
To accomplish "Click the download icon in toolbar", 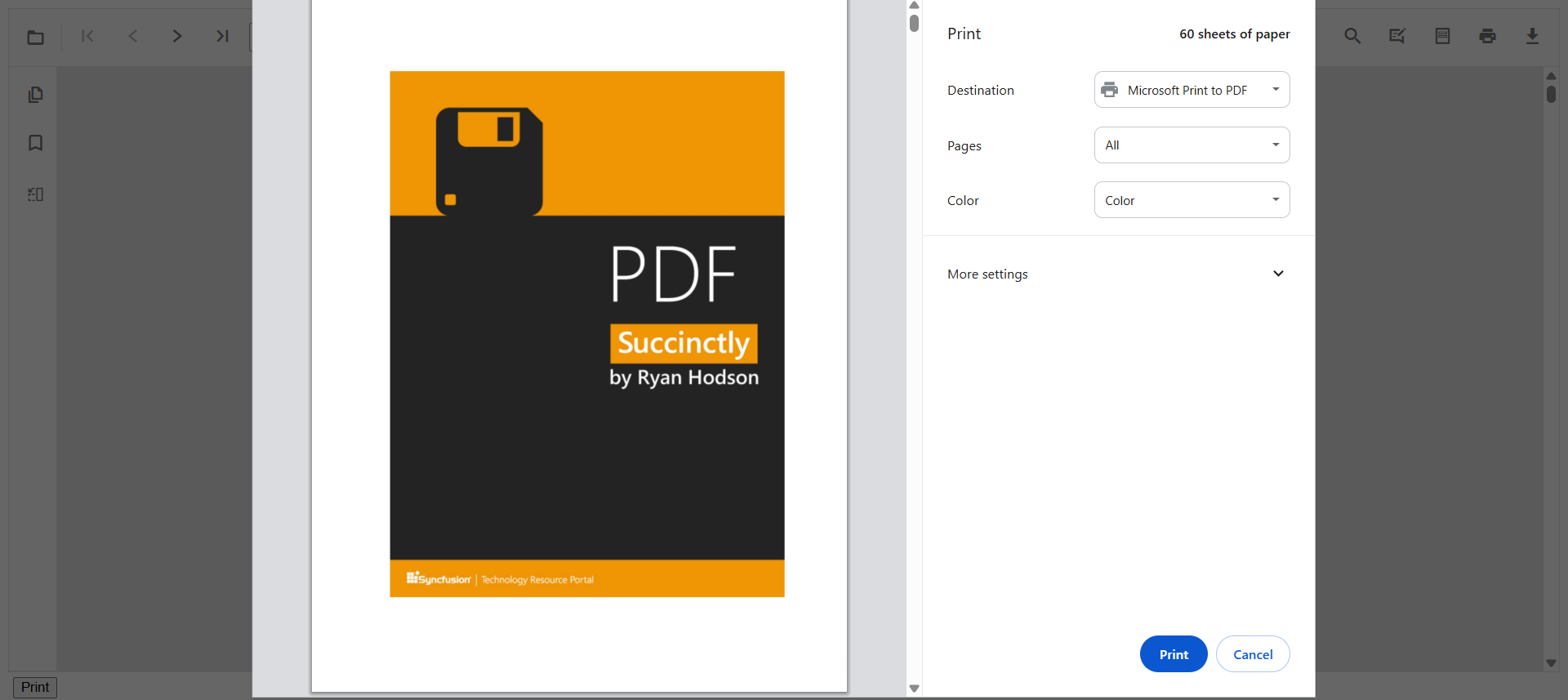I will [x=1532, y=36].
